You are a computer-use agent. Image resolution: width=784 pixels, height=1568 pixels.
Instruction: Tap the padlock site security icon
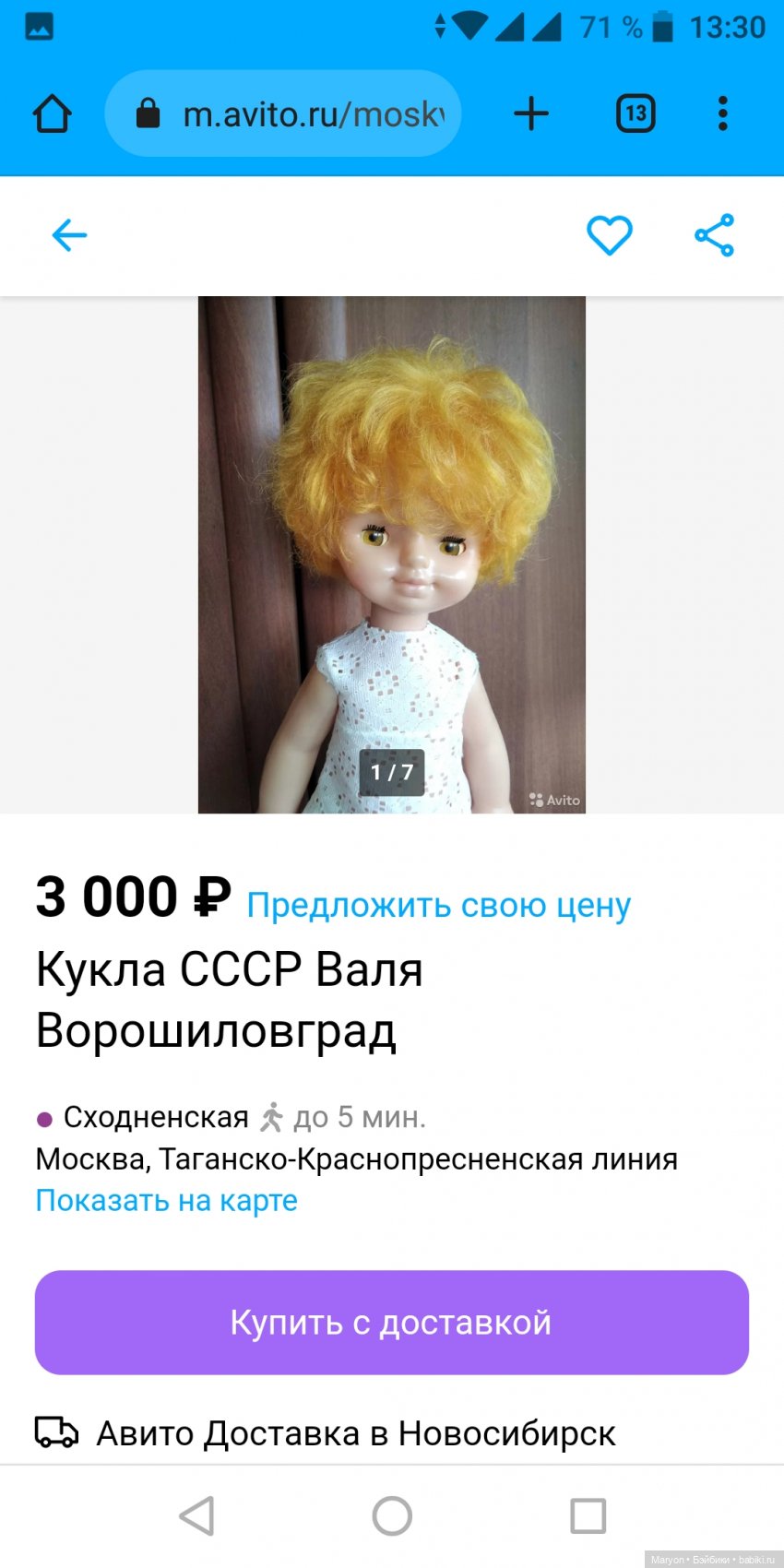pyautogui.click(x=148, y=113)
